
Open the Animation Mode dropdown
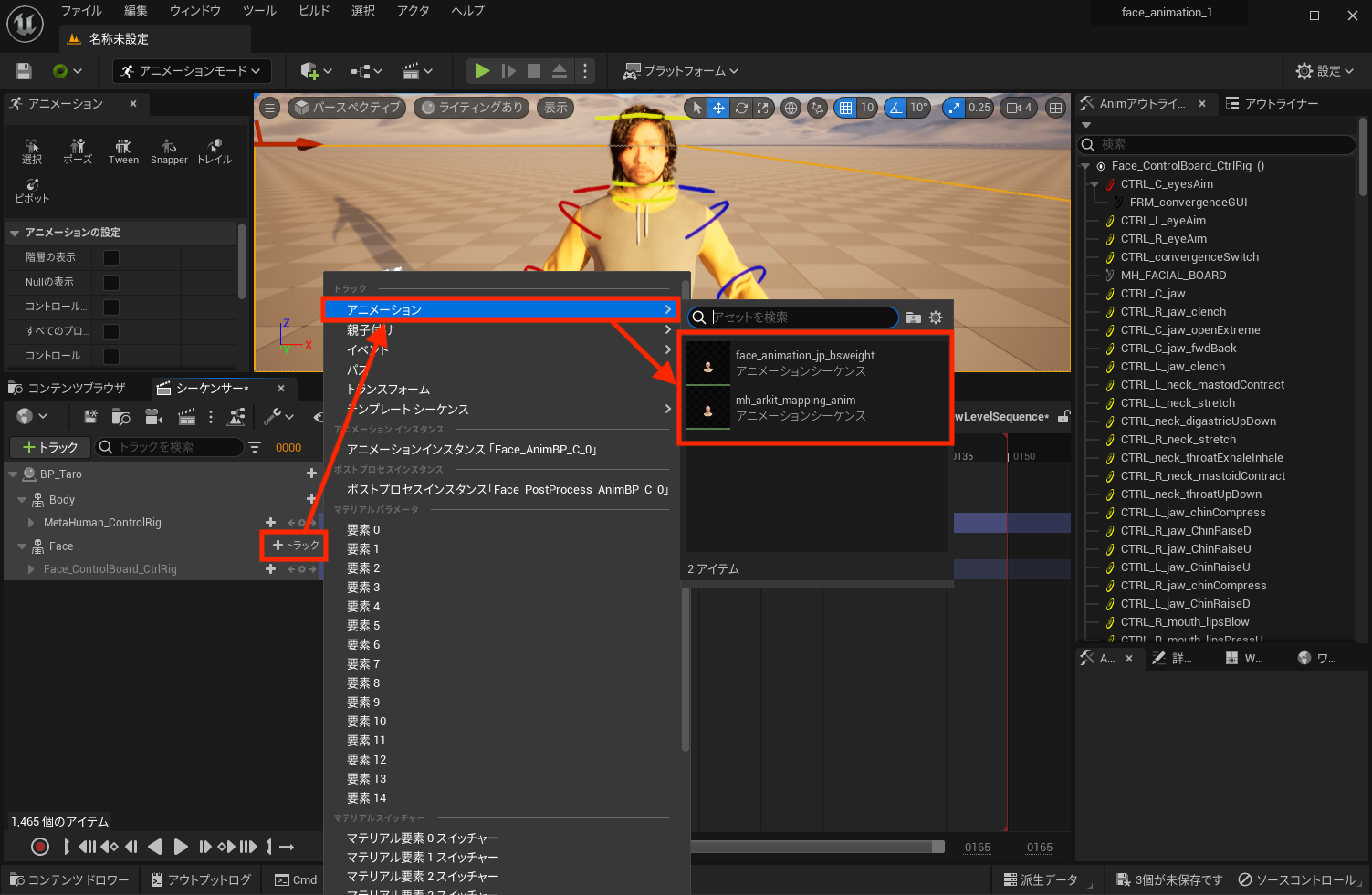coord(190,71)
